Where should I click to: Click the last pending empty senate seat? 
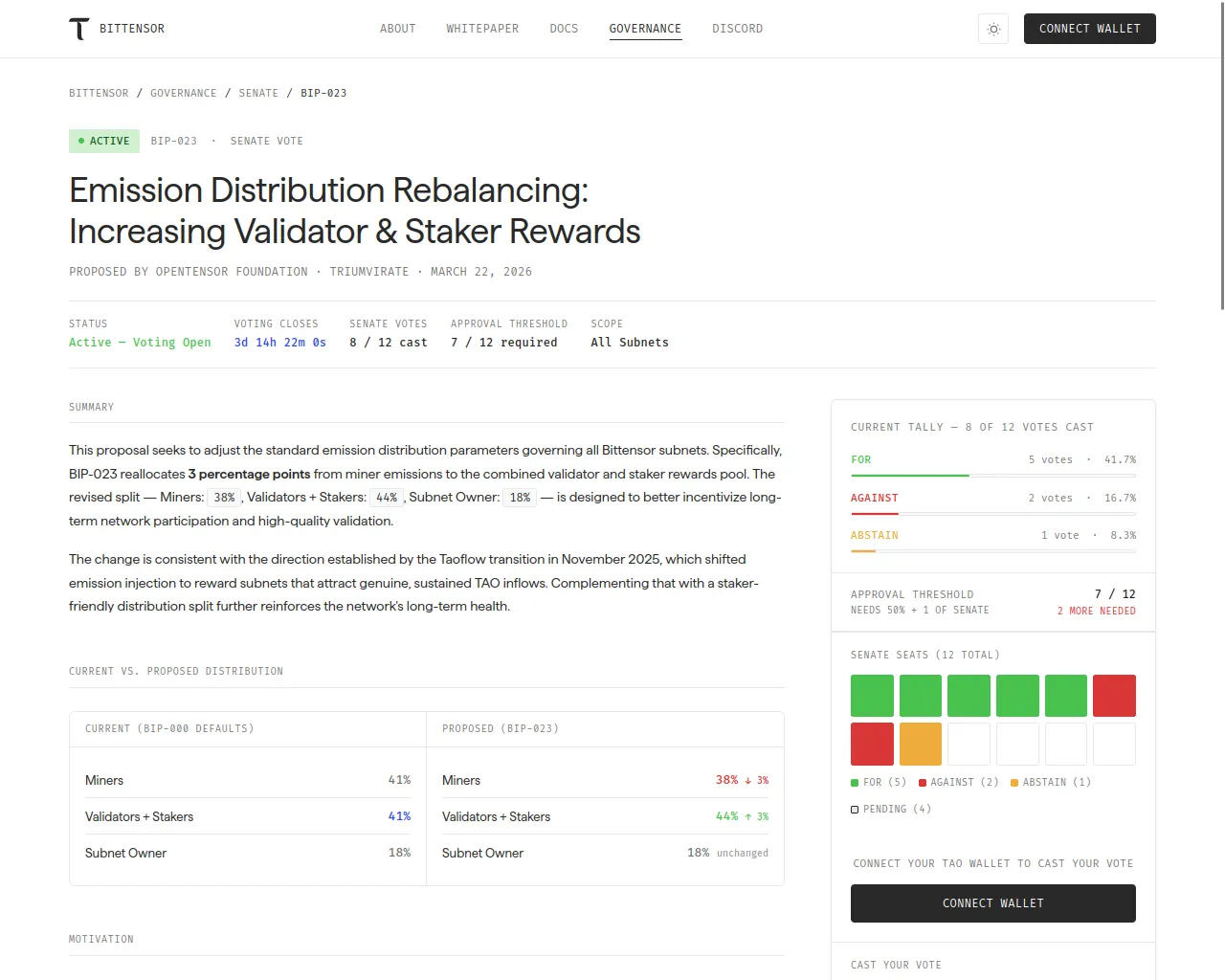(1114, 744)
